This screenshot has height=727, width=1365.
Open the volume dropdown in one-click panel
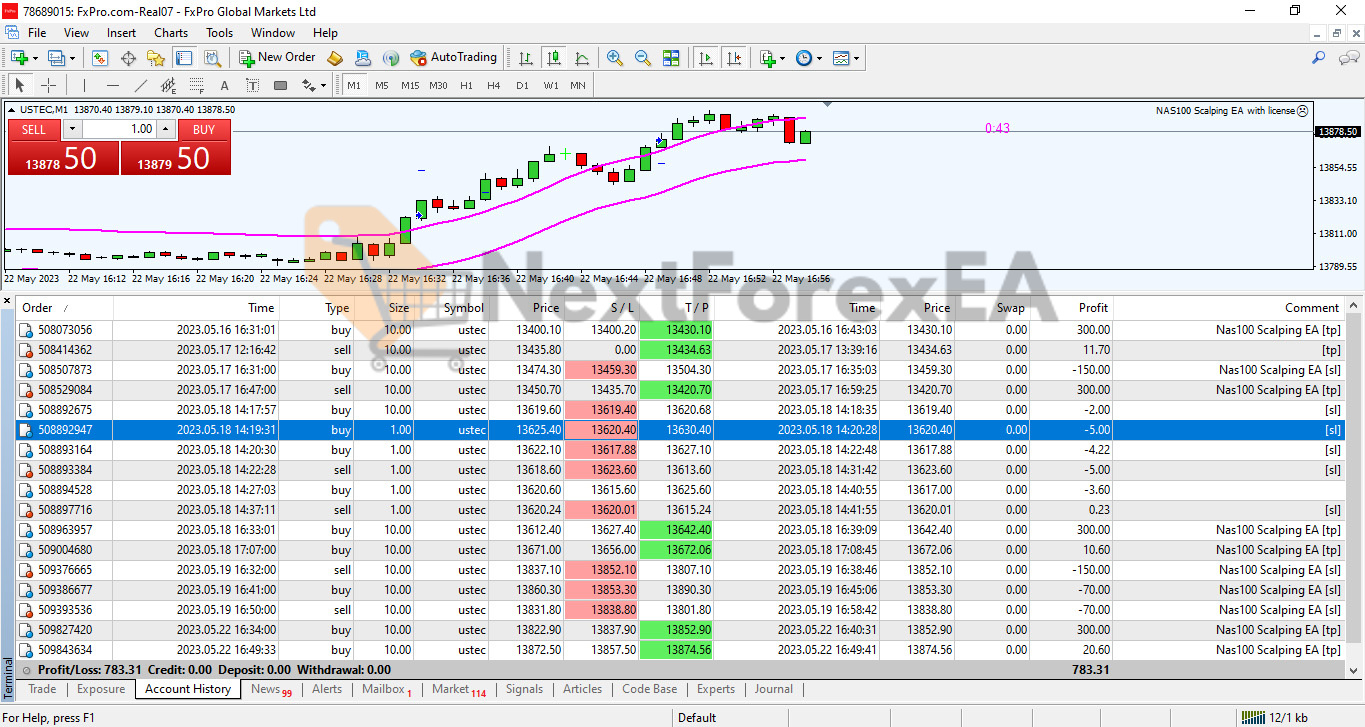pyautogui.click(x=71, y=129)
